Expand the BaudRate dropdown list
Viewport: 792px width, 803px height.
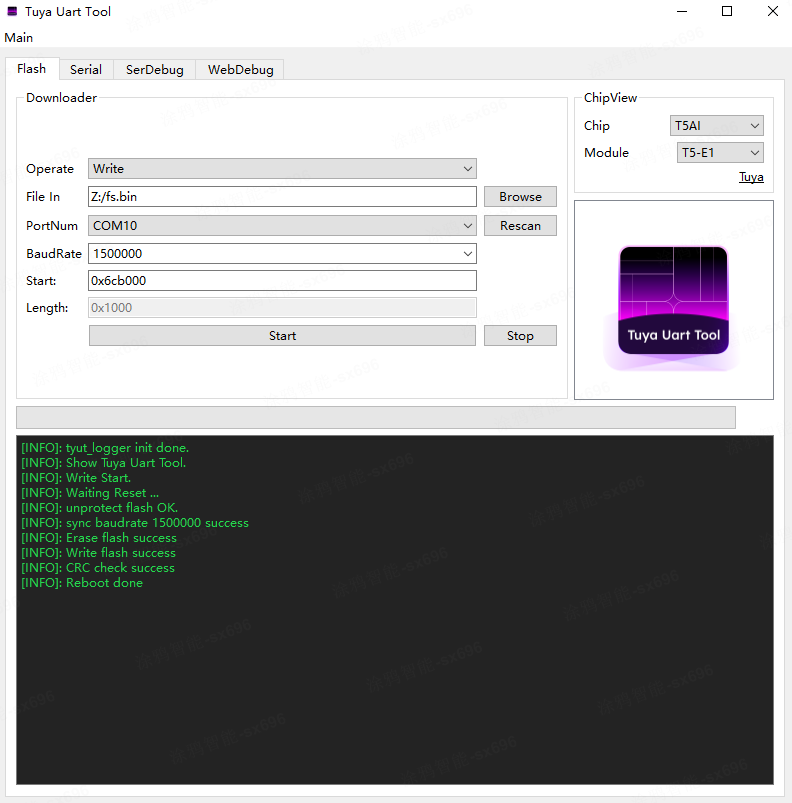click(282, 254)
